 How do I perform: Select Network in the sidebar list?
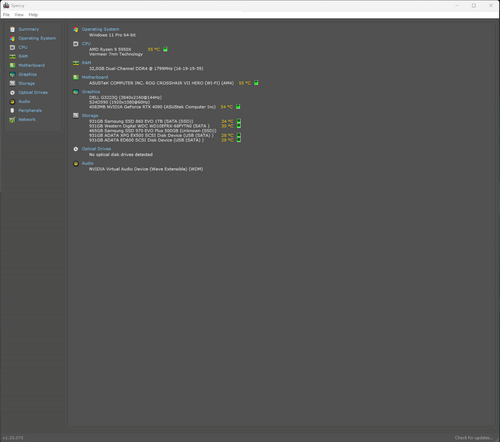(x=27, y=119)
